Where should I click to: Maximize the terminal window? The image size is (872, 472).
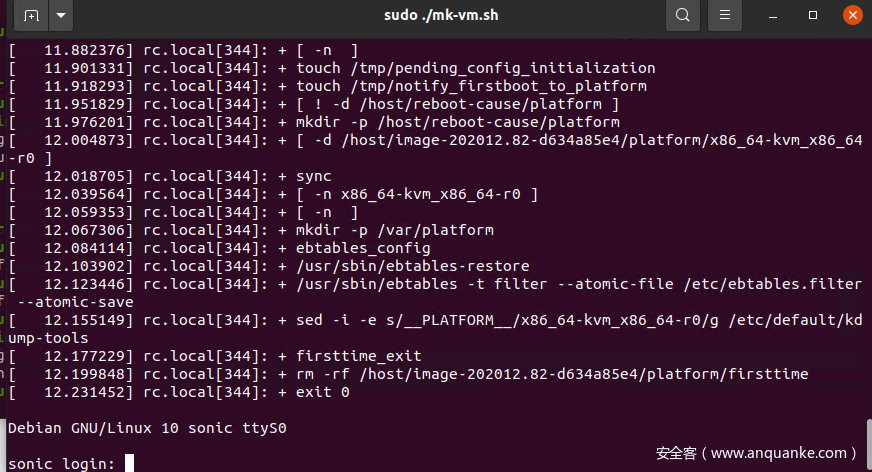click(x=813, y=15)
